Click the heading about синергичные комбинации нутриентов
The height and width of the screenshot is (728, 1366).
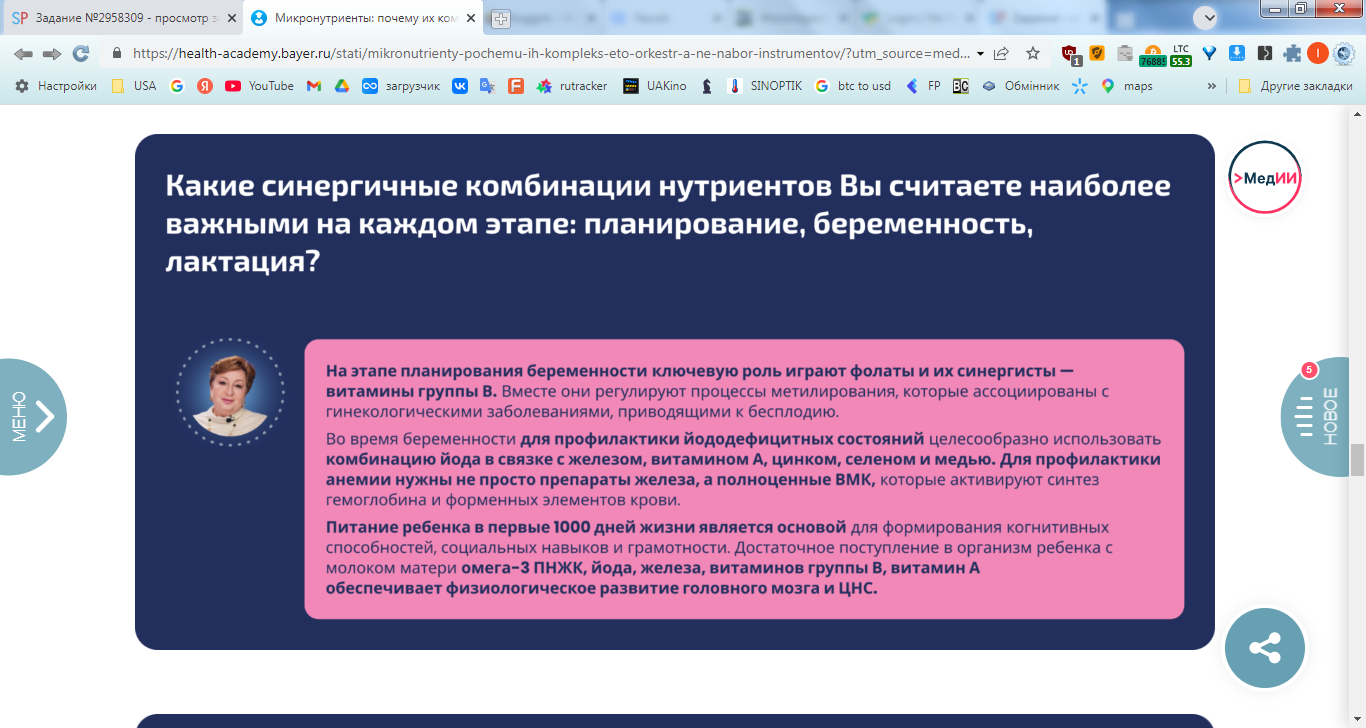[x=667, y=224]
